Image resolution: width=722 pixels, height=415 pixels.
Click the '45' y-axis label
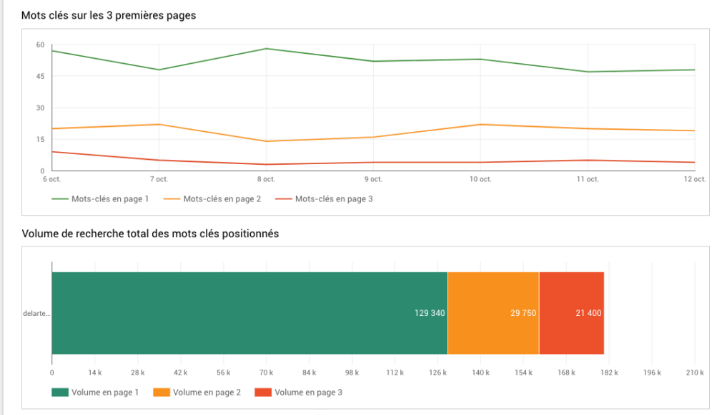tap(41, 76)
